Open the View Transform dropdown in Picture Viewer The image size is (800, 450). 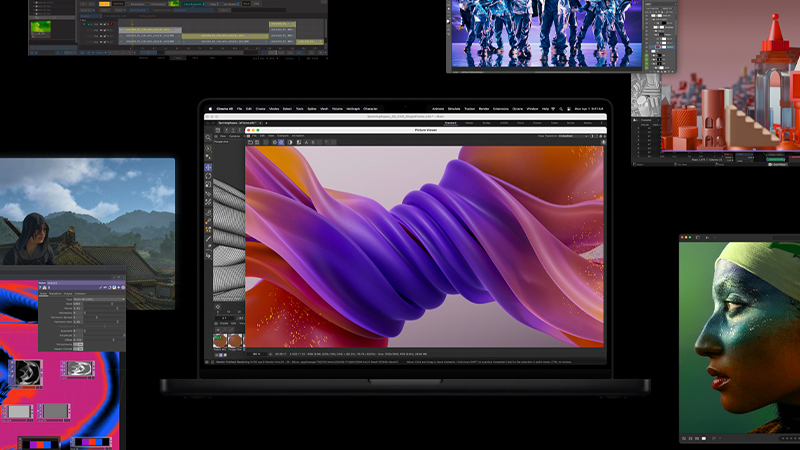(573, 136)
